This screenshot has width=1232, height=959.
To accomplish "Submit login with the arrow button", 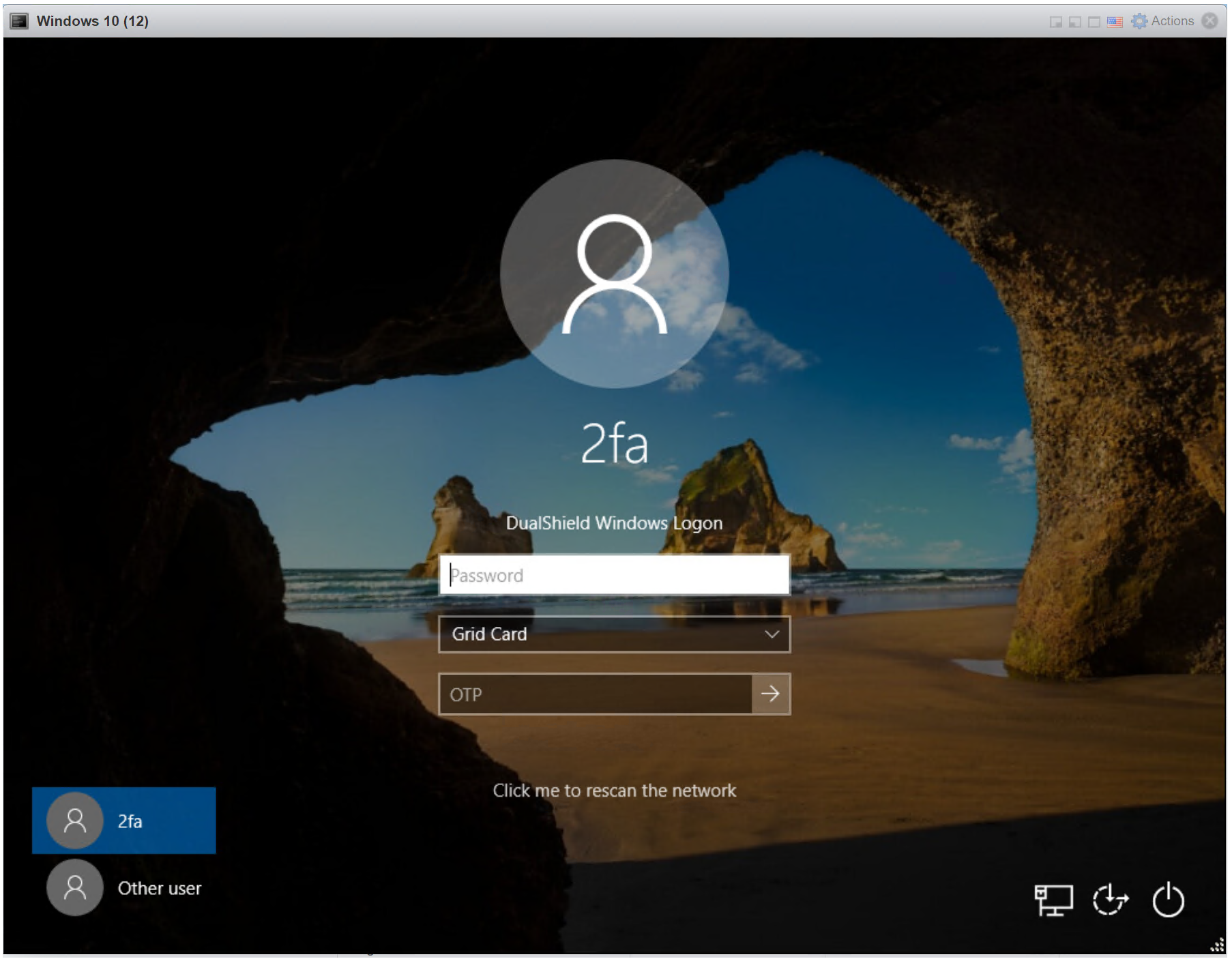I will (770, 694).
